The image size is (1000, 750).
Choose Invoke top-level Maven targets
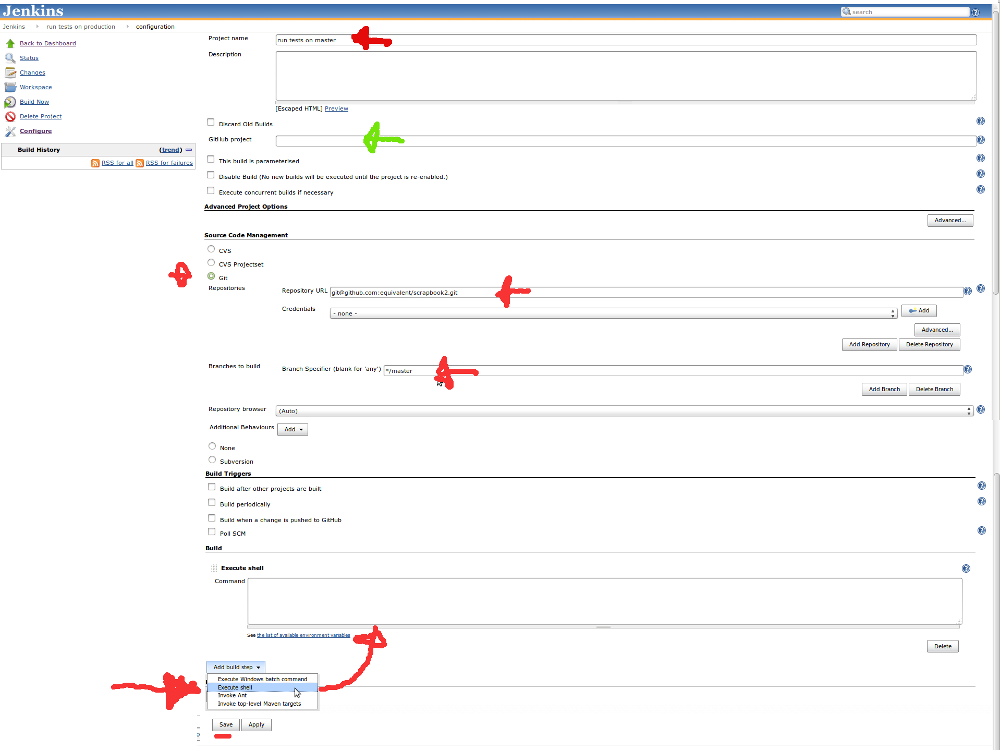[x=262, y=704]
